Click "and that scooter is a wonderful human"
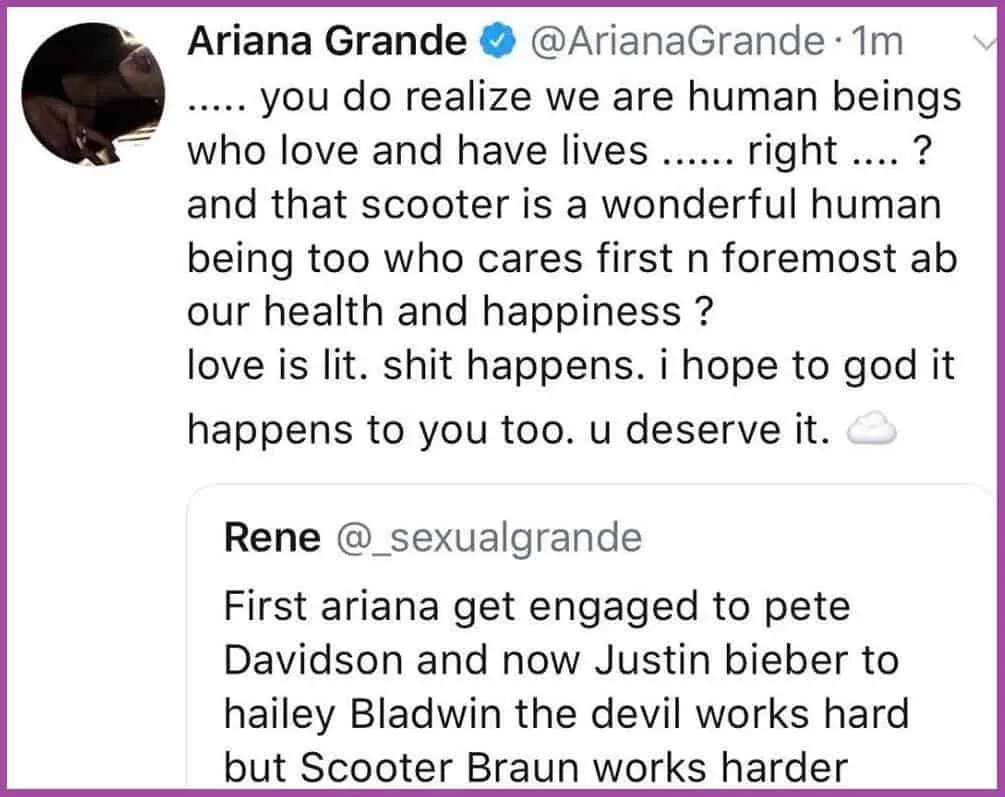 tap(564, 205)
